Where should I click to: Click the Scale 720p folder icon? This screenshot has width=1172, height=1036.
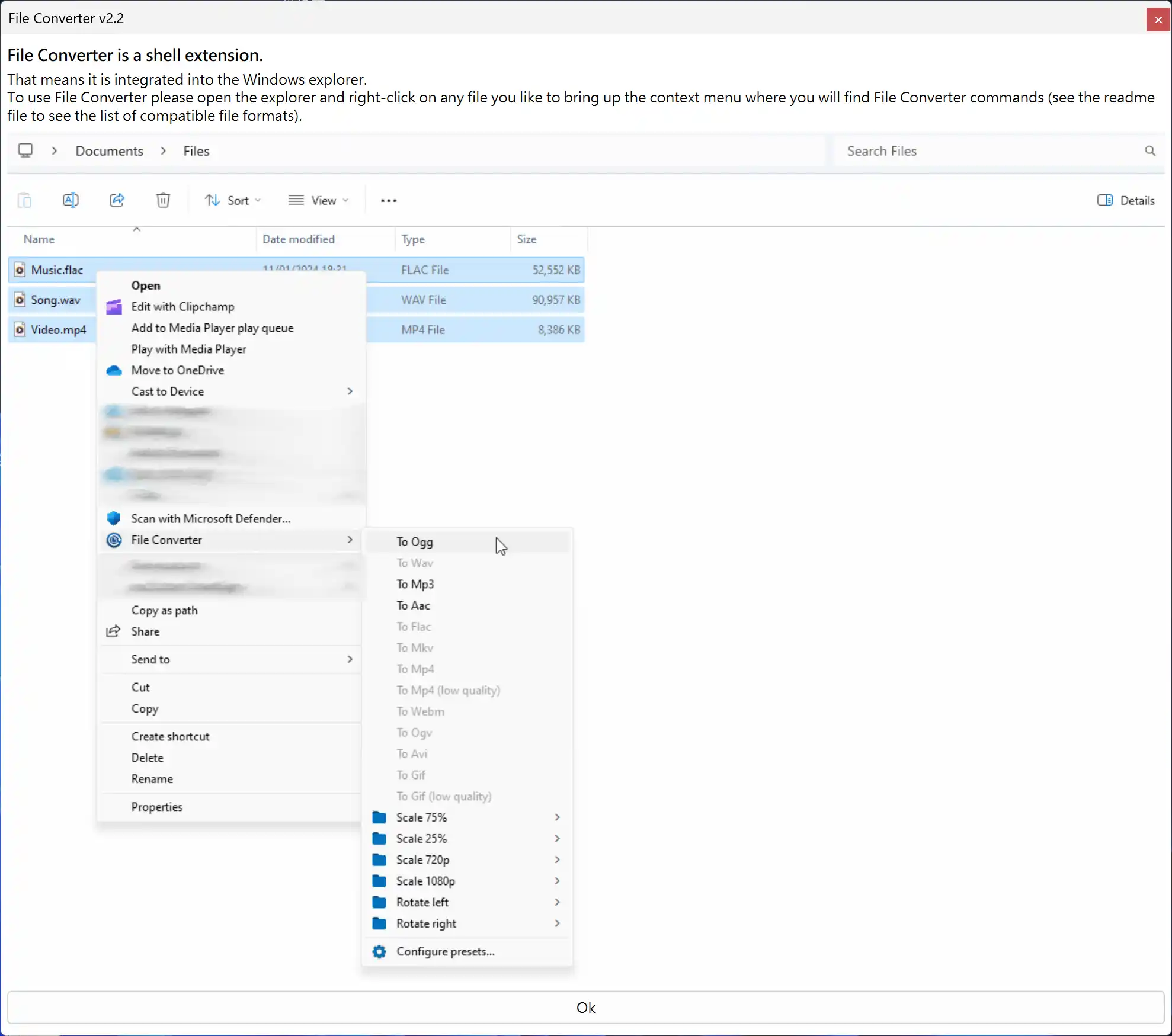379,859
